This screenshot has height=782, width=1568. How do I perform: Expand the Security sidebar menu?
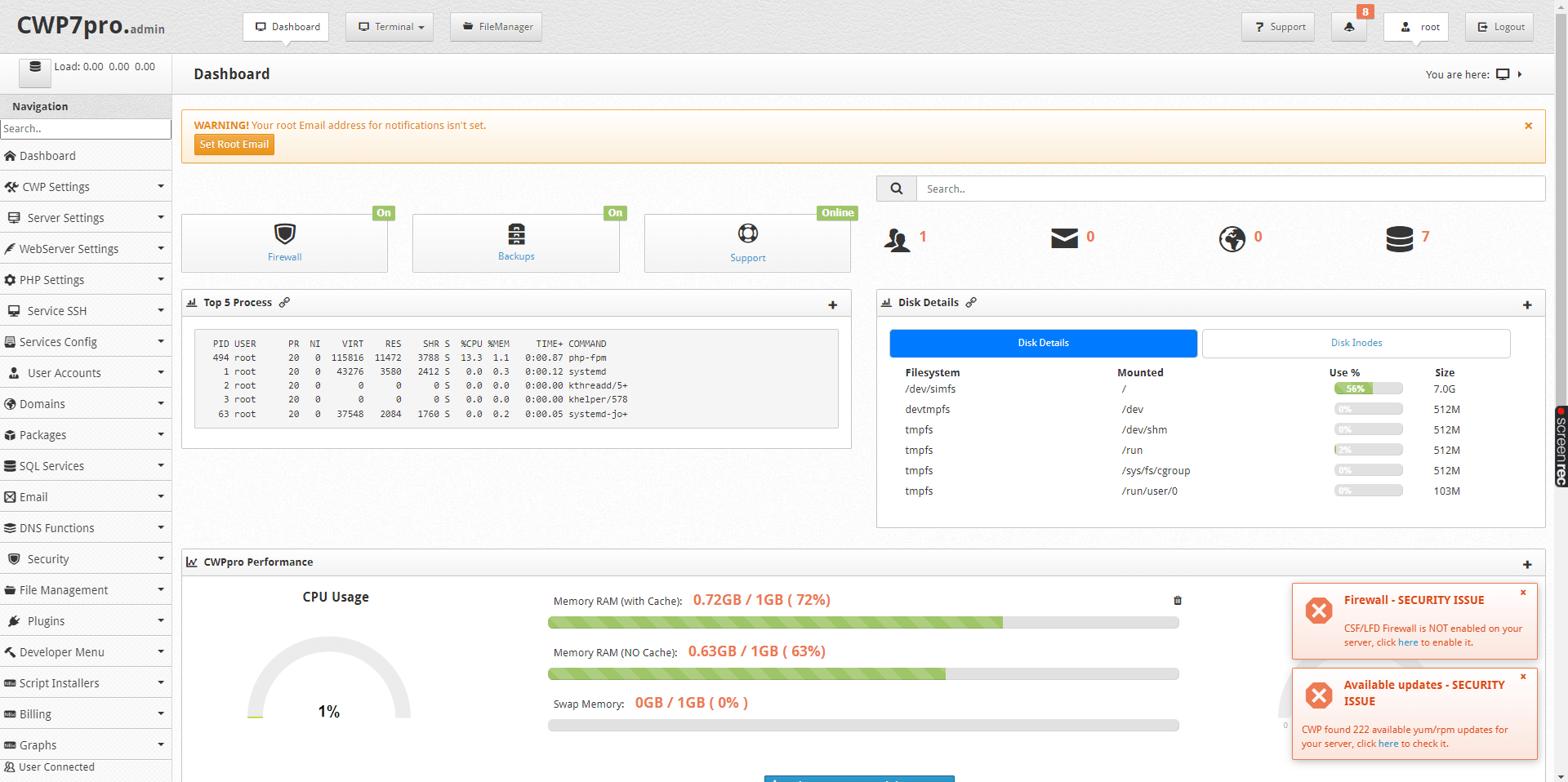(x=85, y=559)
